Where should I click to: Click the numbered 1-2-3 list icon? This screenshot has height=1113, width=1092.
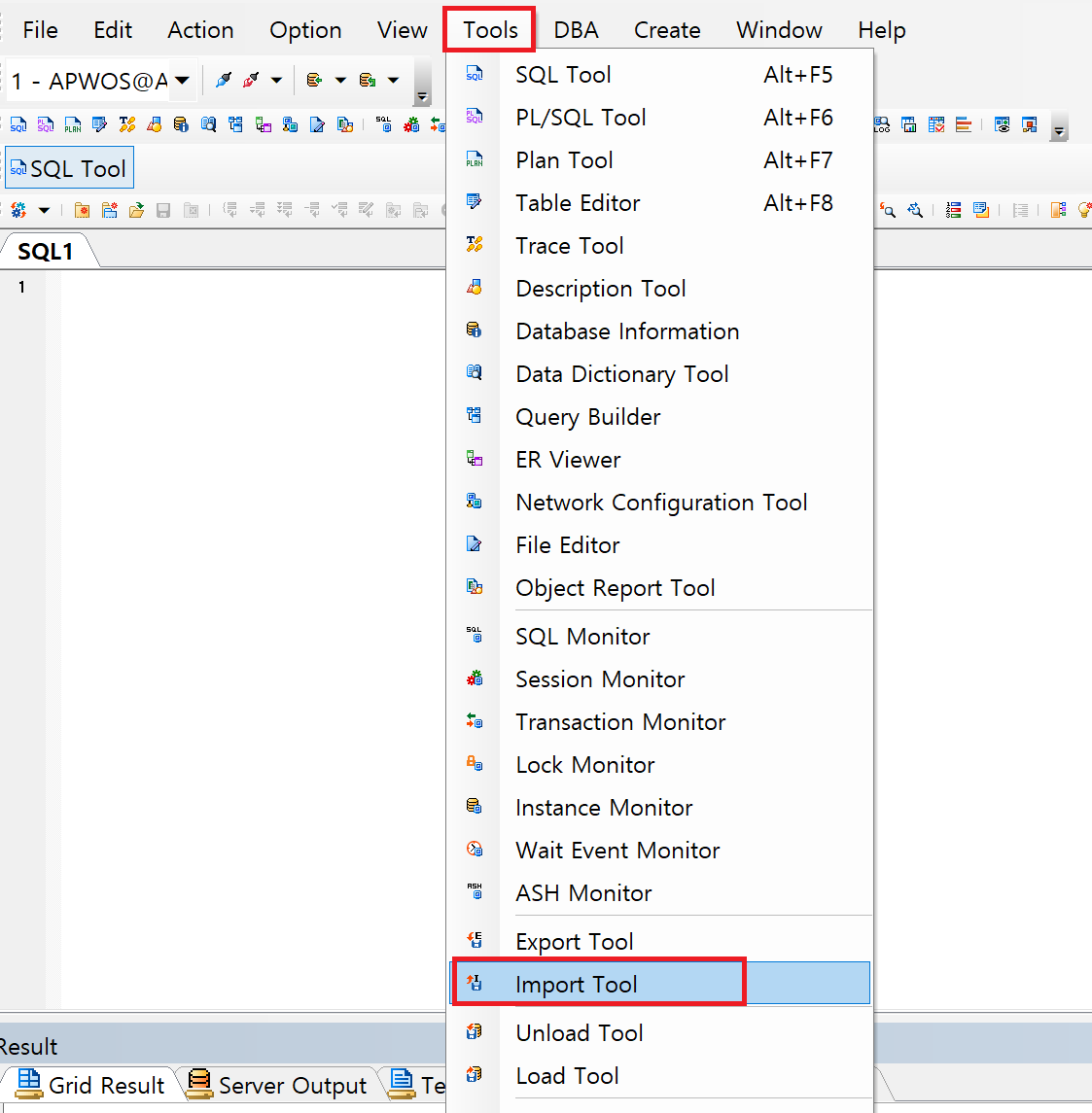[x=954, y=210]
